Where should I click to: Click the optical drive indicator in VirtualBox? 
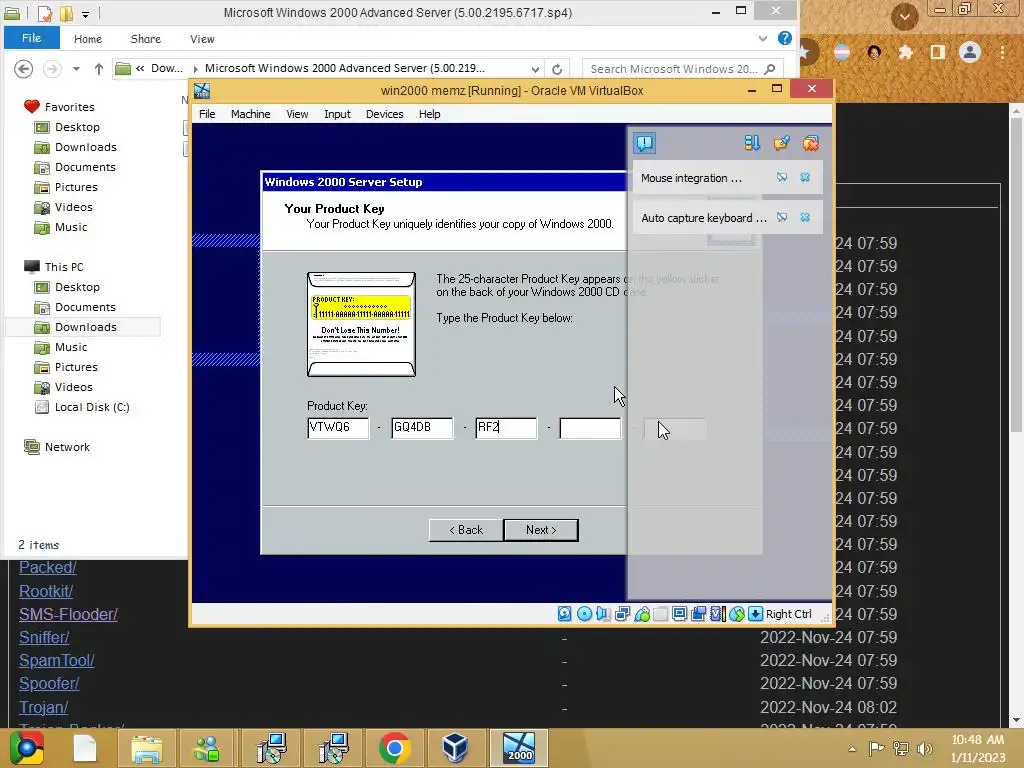point(584,614)
